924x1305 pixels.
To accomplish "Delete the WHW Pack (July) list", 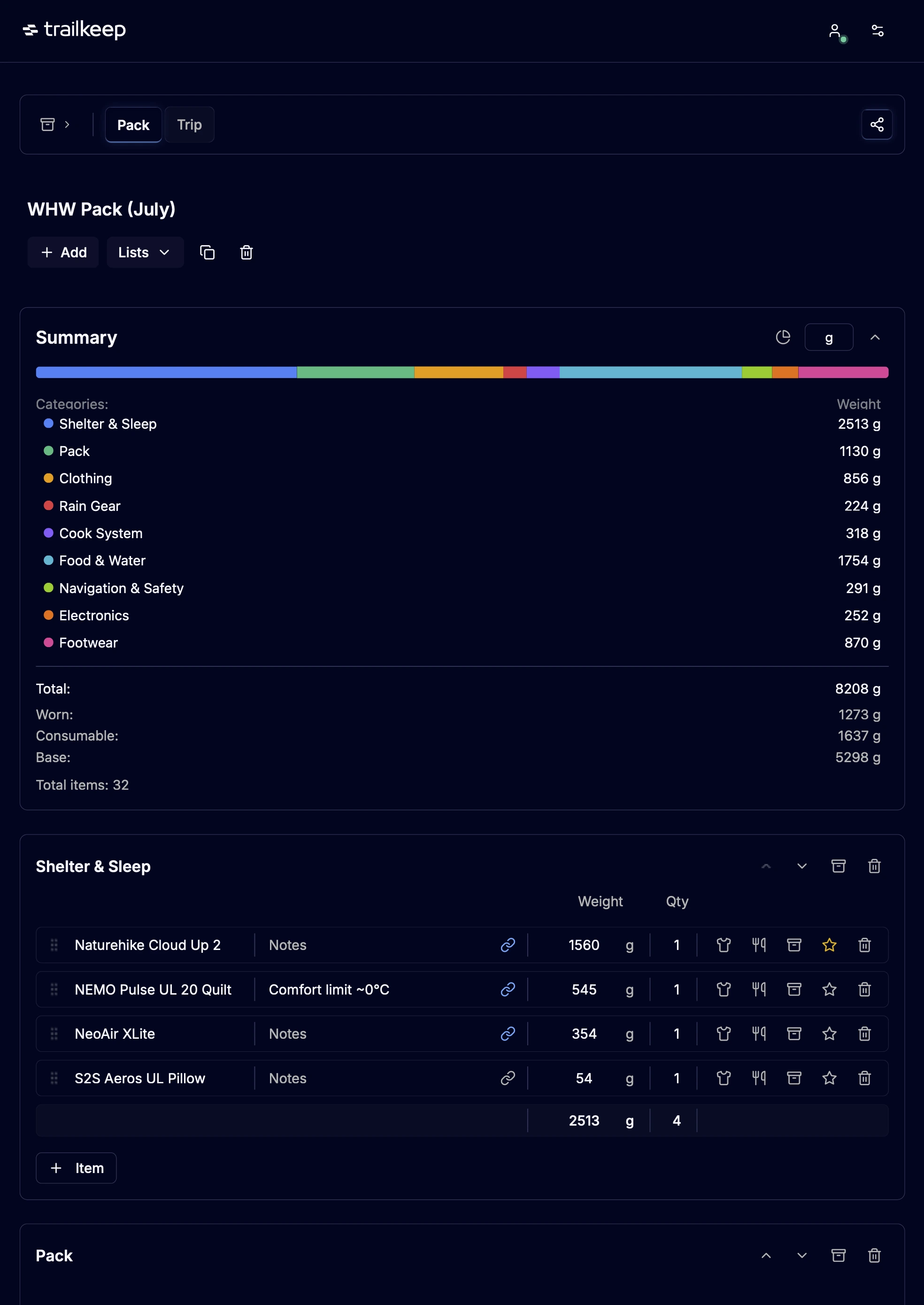I will (246, 252).
